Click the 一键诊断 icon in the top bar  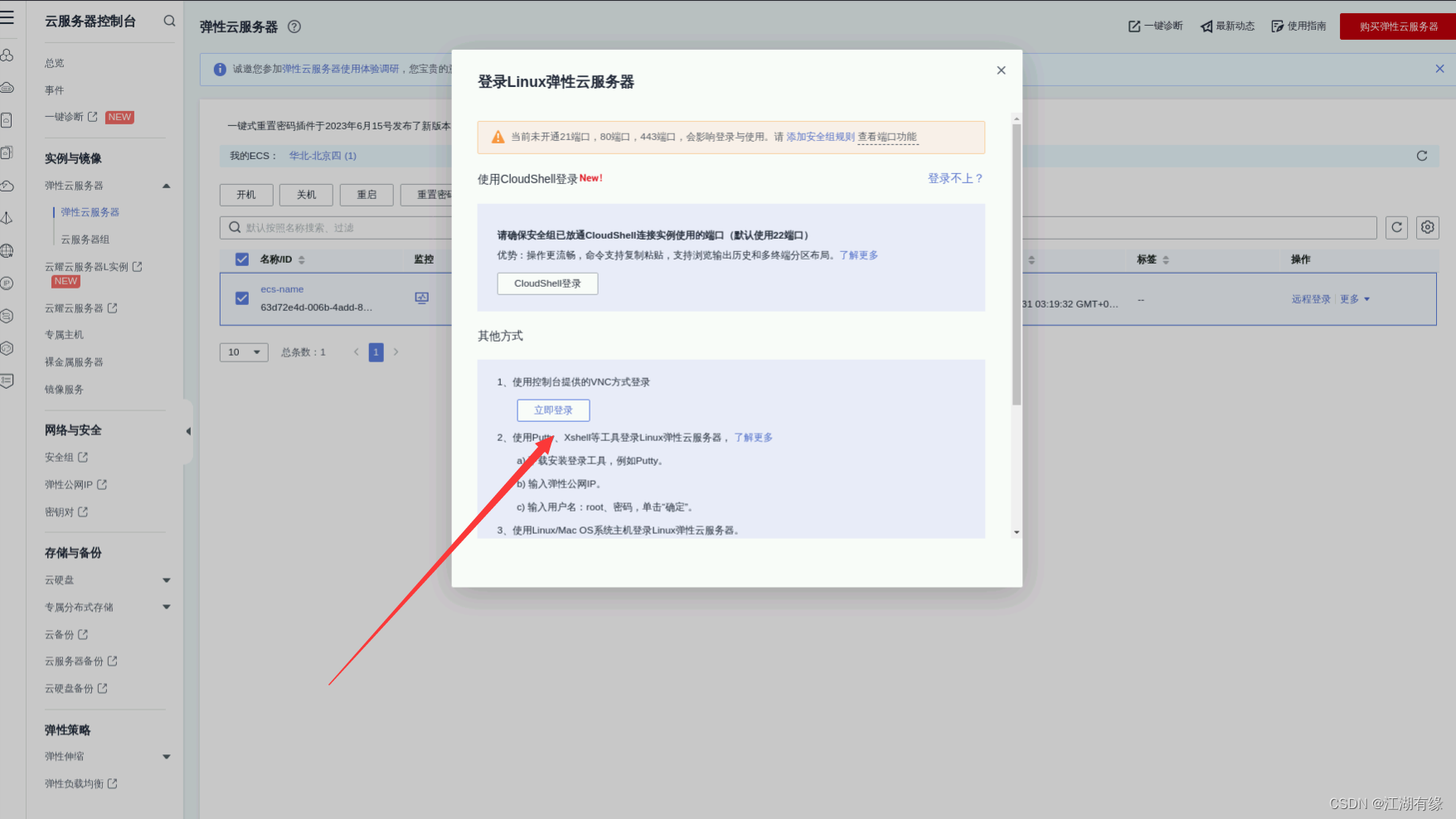click(x=1134, y=27)
